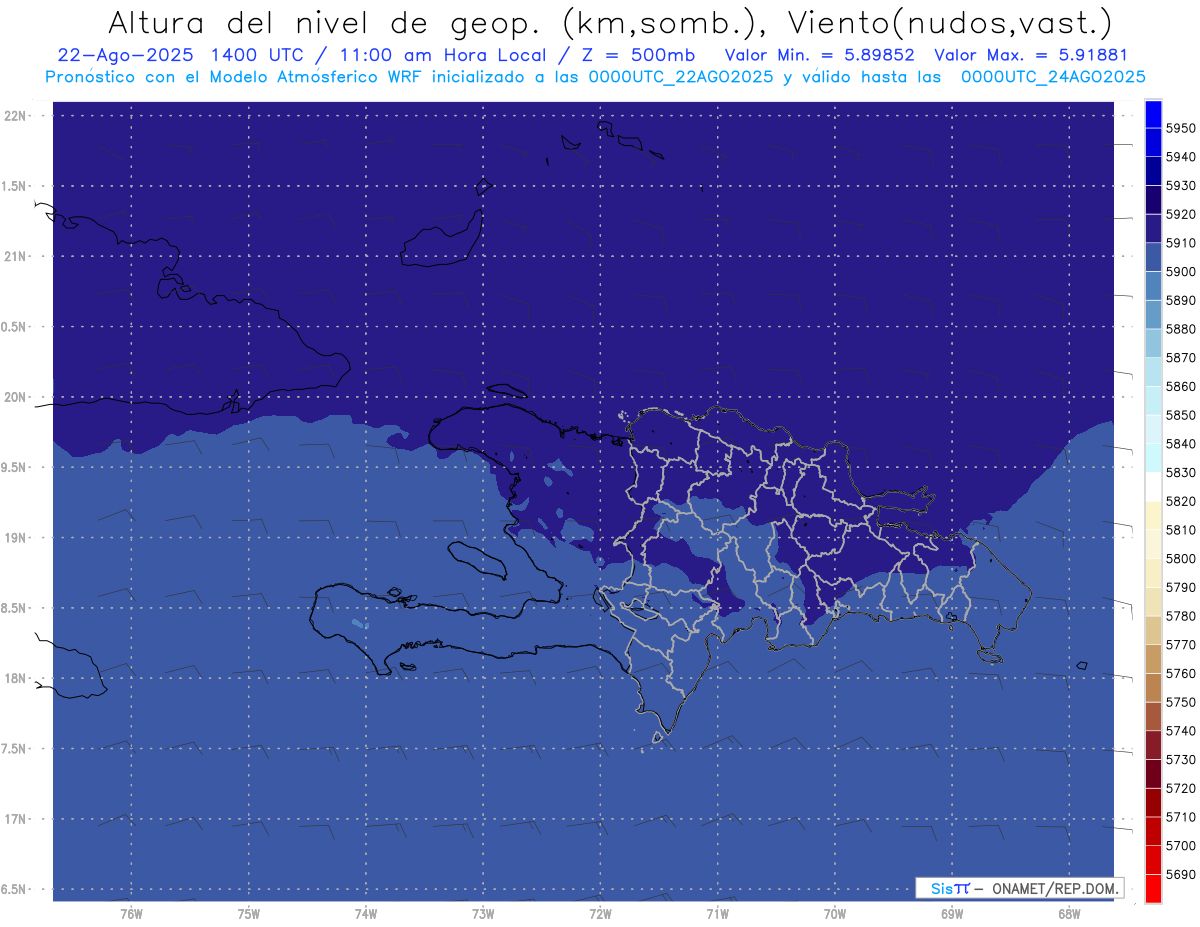
Task: Select the "Z = 500mb" level text
Action: click(639, 55)
